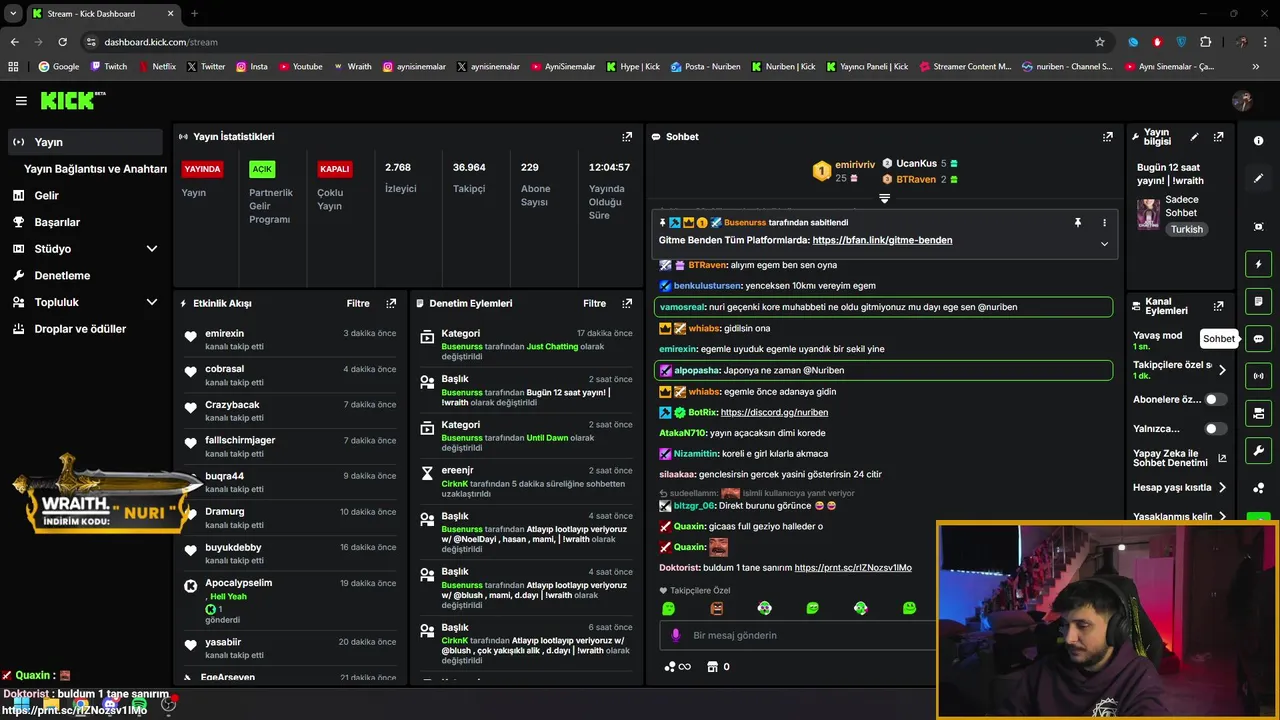Select Yayın in the left sidebar
The width and height of the screenshot is (1280, 720).
point(85,142)
